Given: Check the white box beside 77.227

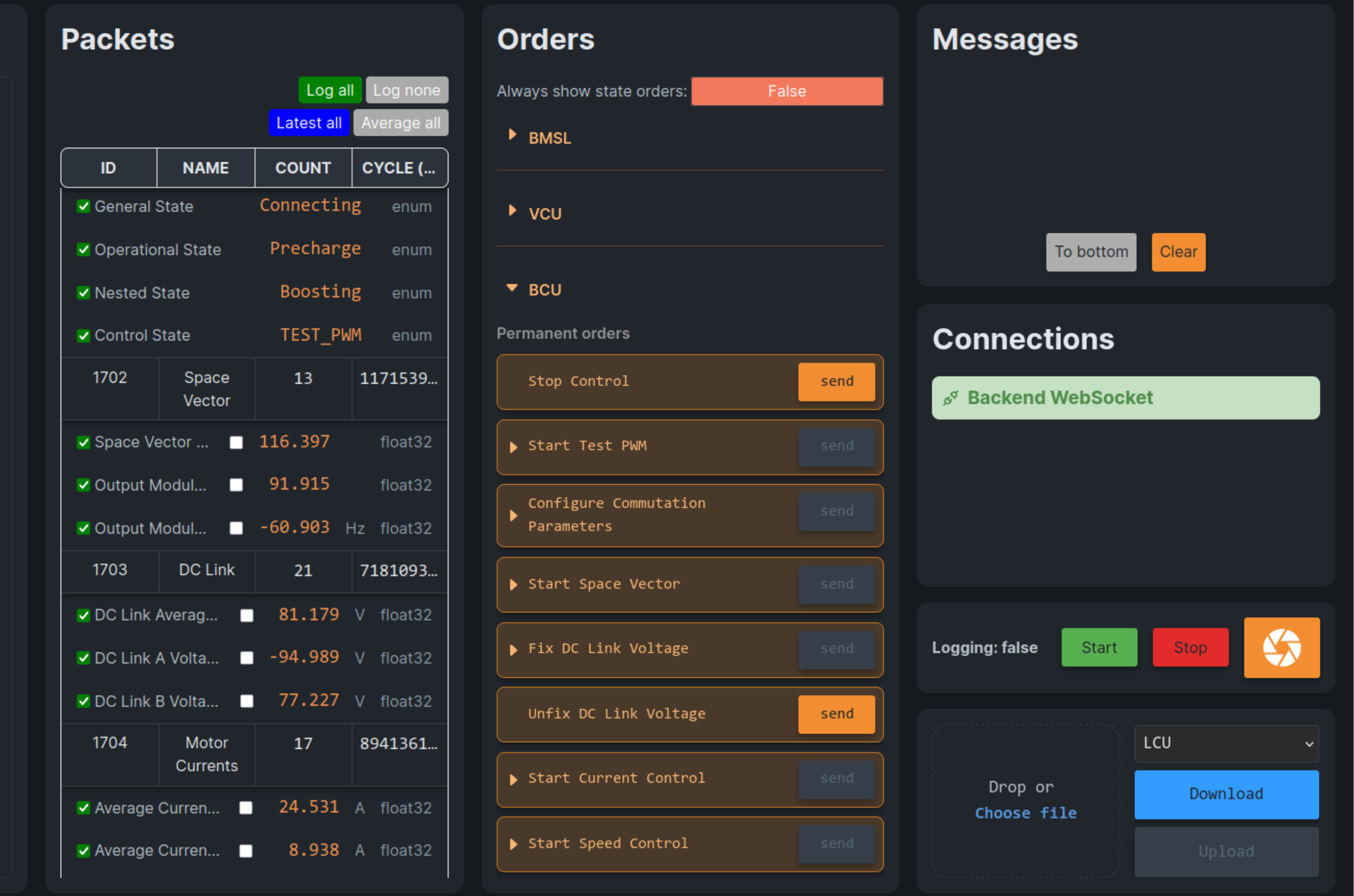Looking at the screenshot, I should 246,701.
